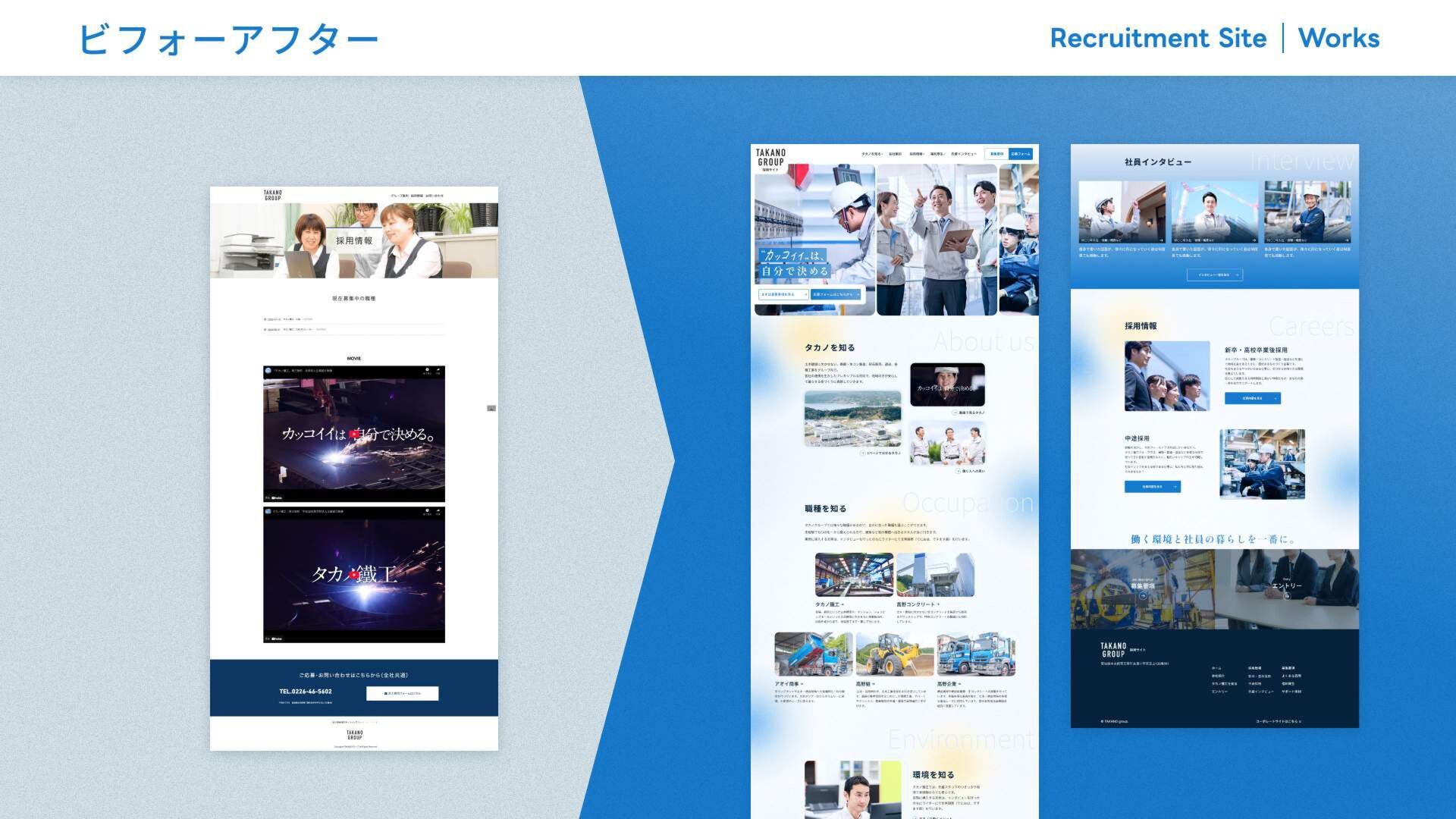Click the second YouTube video's red play icon
Image resolution: width=1456 pixels, height=819 pixels.
pos(353,575)
